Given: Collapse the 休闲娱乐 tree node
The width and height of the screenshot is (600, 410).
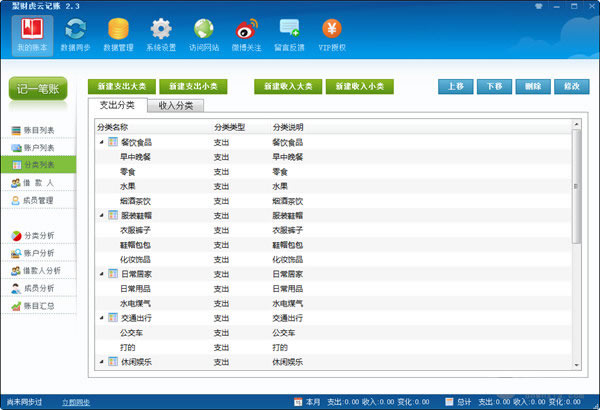Looking at the screenshot, I should (102, 362).
